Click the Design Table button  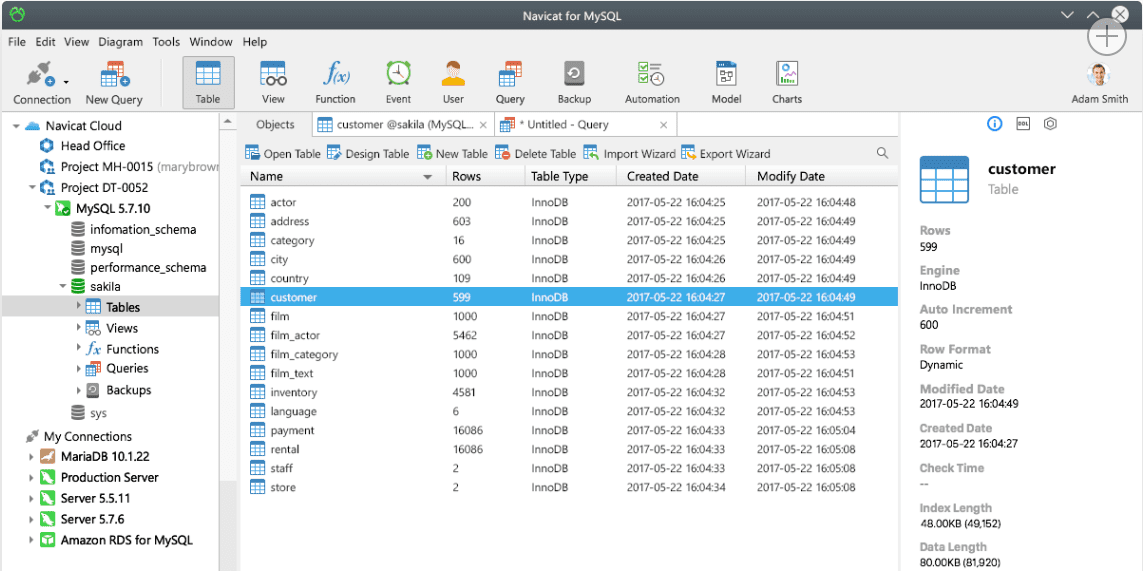(367, 154)
